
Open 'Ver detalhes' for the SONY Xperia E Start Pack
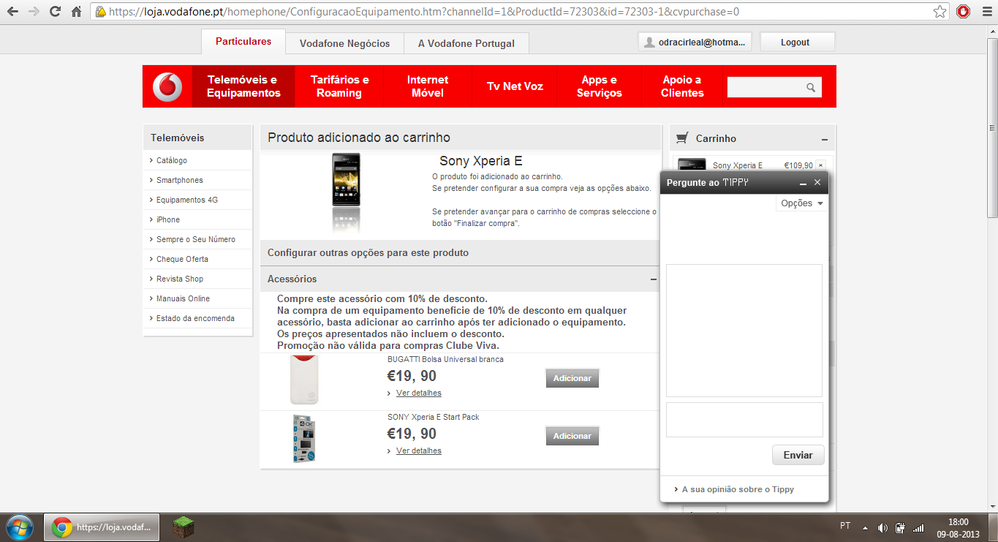[418, 451]
